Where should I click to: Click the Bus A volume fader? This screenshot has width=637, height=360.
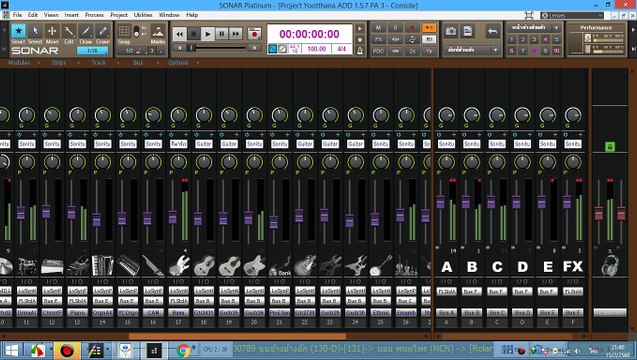coord(440,202)
